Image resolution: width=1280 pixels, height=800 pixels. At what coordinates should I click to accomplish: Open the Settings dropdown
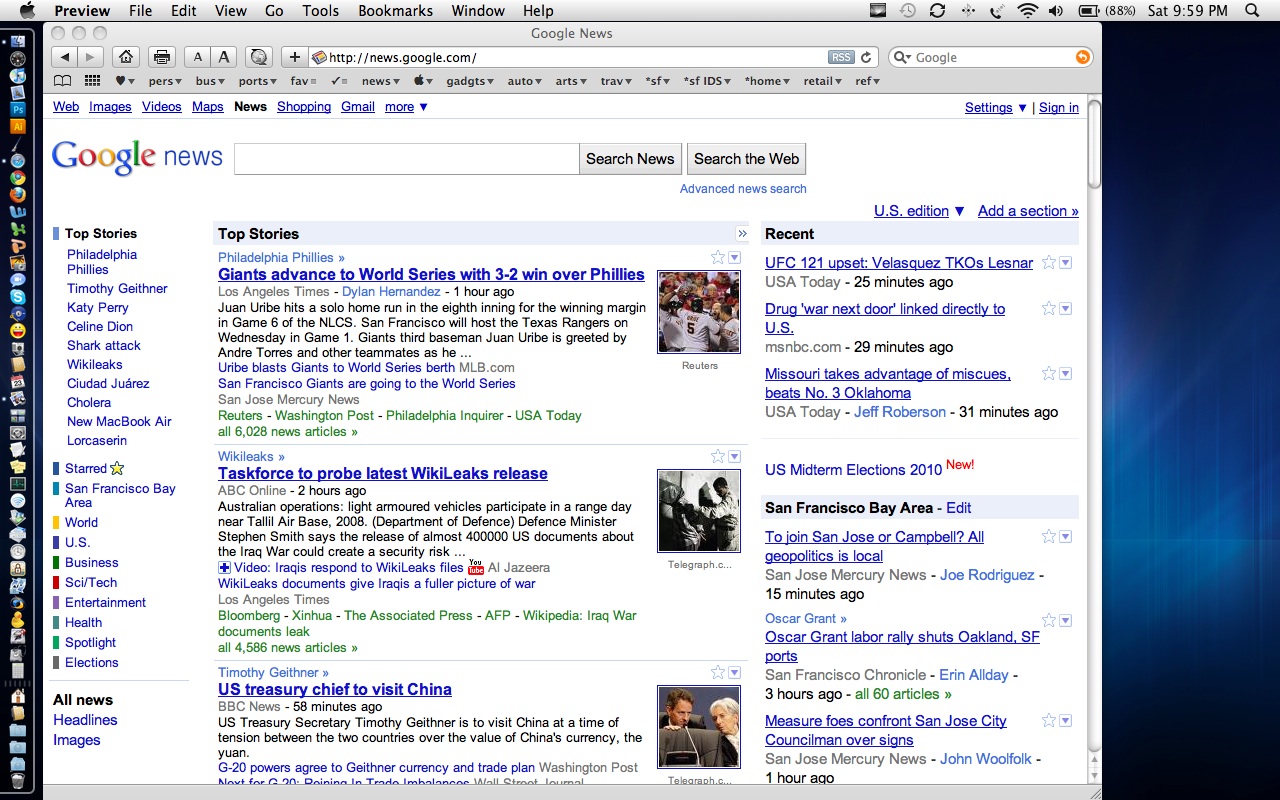(x=996, y=108)
